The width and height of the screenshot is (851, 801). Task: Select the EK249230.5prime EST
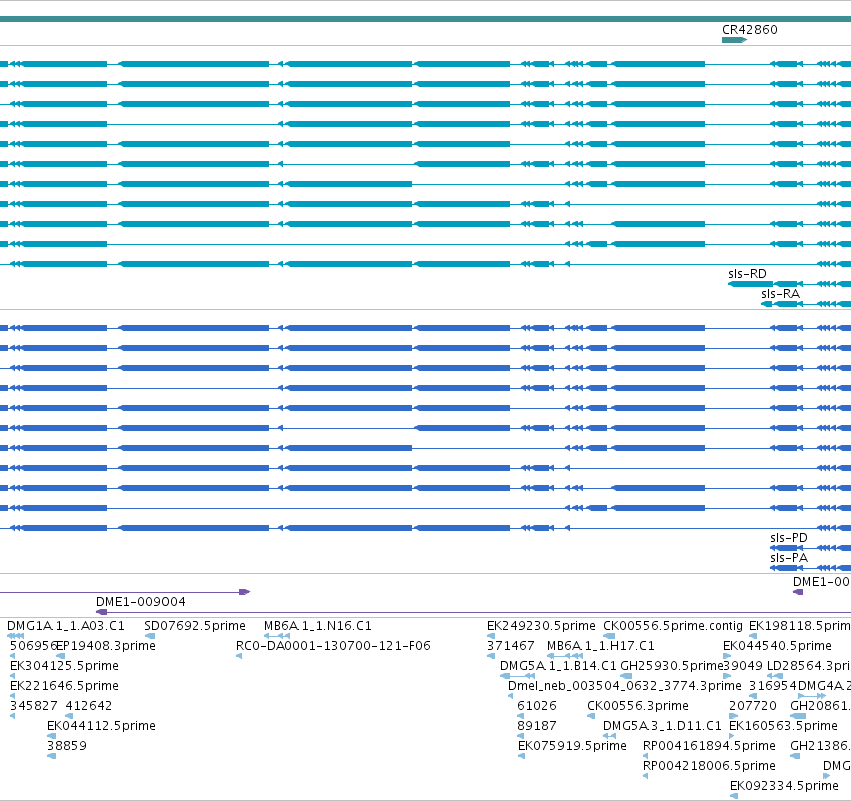coord(541,626)
